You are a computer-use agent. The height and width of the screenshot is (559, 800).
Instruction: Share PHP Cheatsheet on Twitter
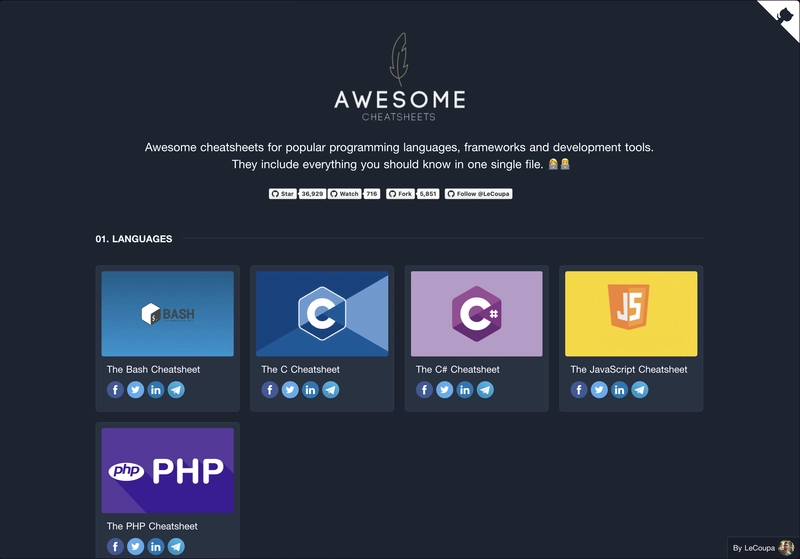[135, 546]
